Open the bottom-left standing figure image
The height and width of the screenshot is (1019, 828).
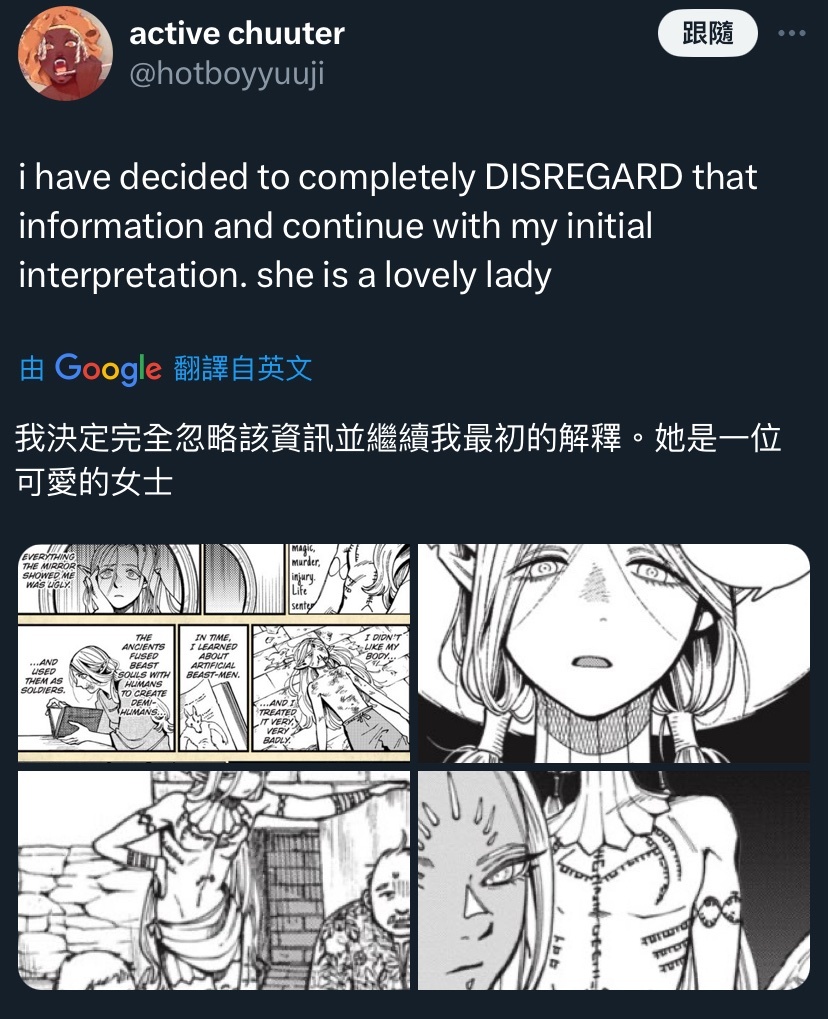coord(214,881)
